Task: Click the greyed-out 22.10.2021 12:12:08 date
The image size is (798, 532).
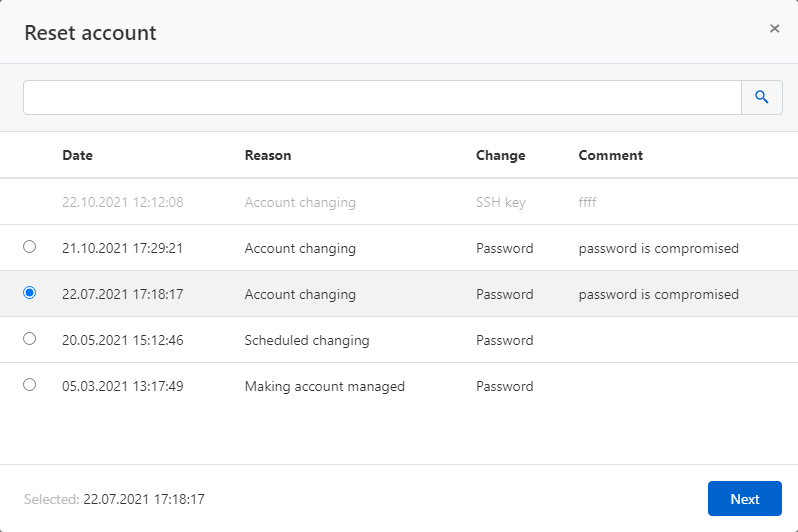Action: (x=122, y=202)
